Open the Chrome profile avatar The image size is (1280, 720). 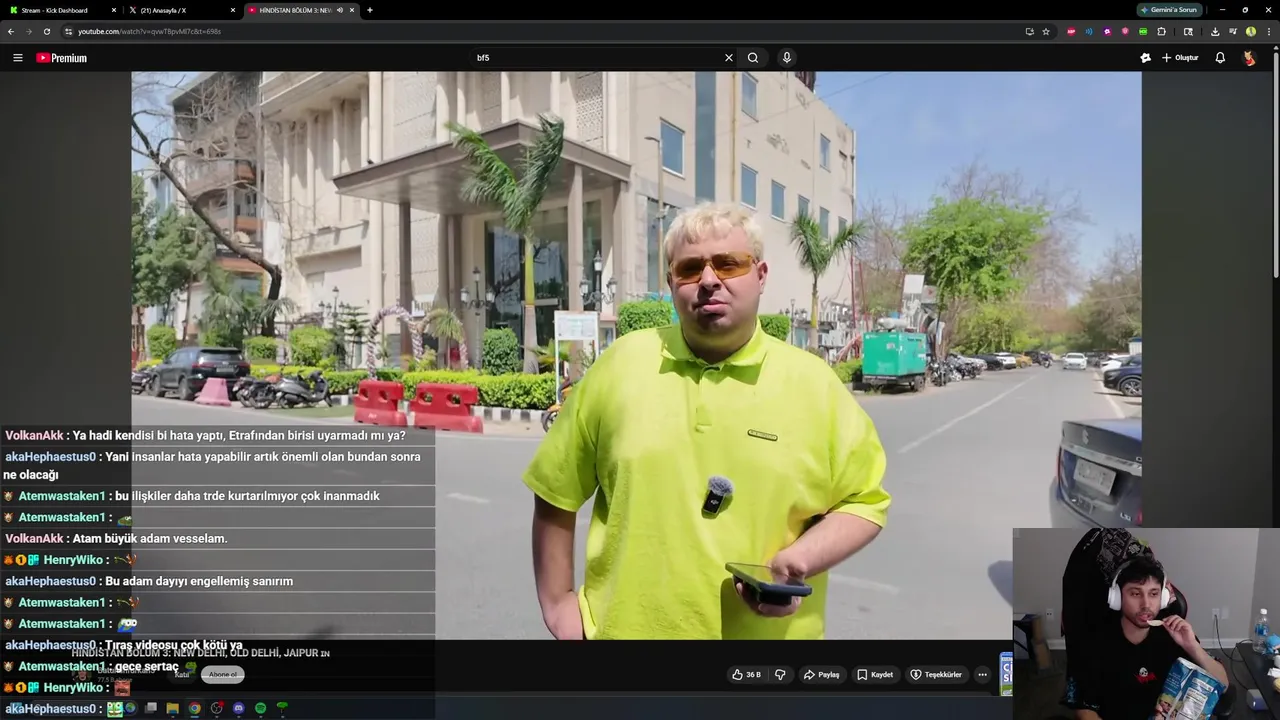pos(1251,31)
